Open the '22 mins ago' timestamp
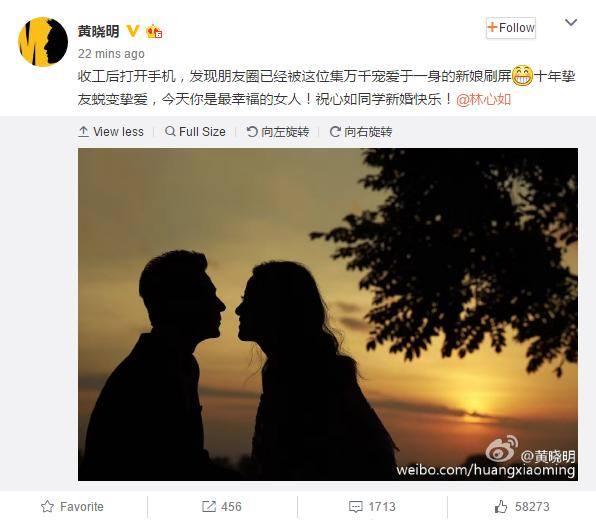The width and height of the screenshot is (596, 520). click(111, 54)
